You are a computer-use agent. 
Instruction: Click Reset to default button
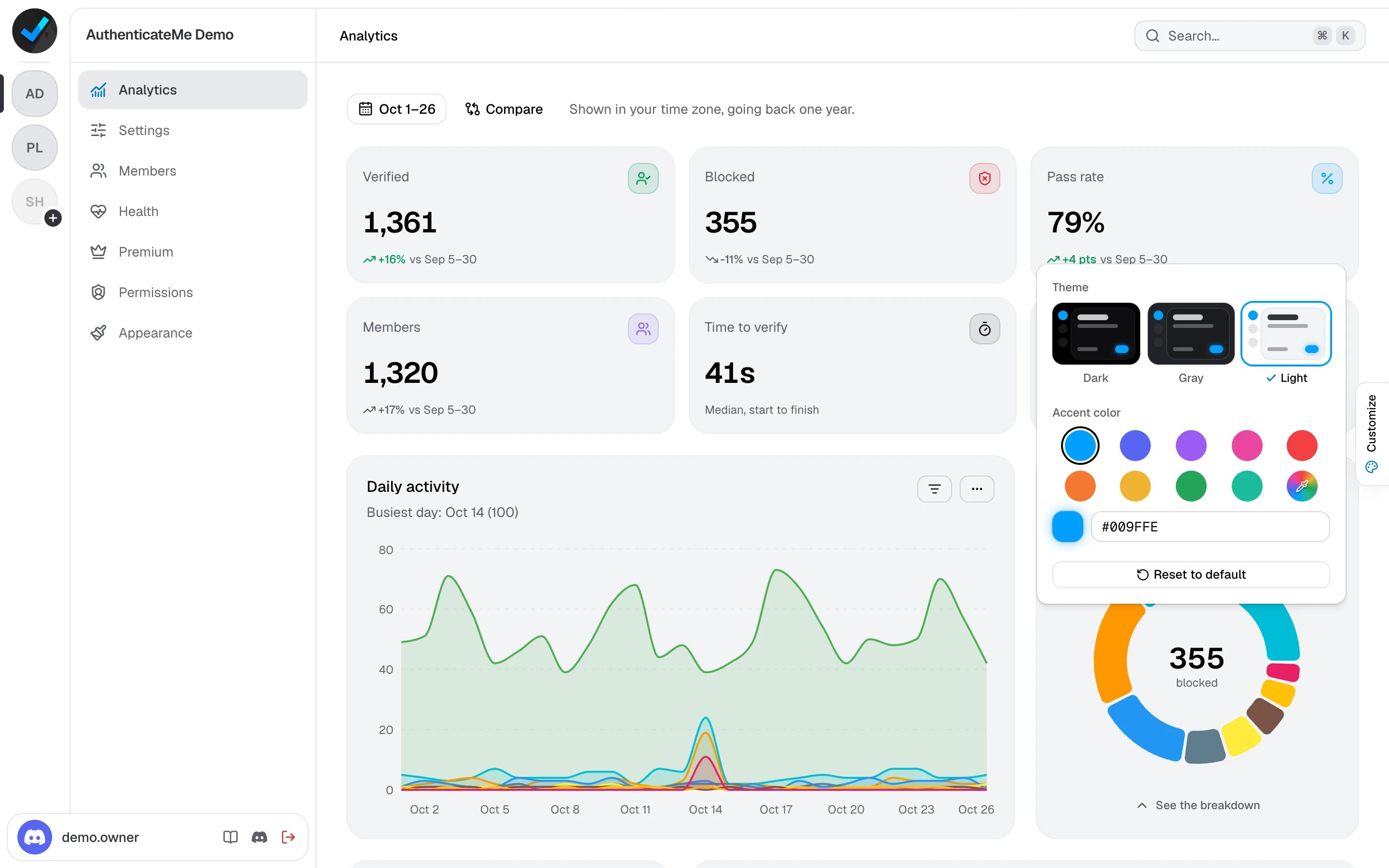pos(1191,575)
